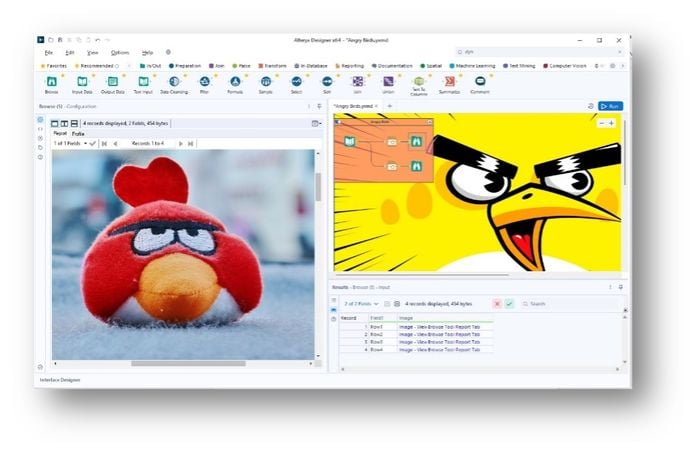Open the File menu
The height and width of the screenshot is (457, 699).
coord(48,53)
